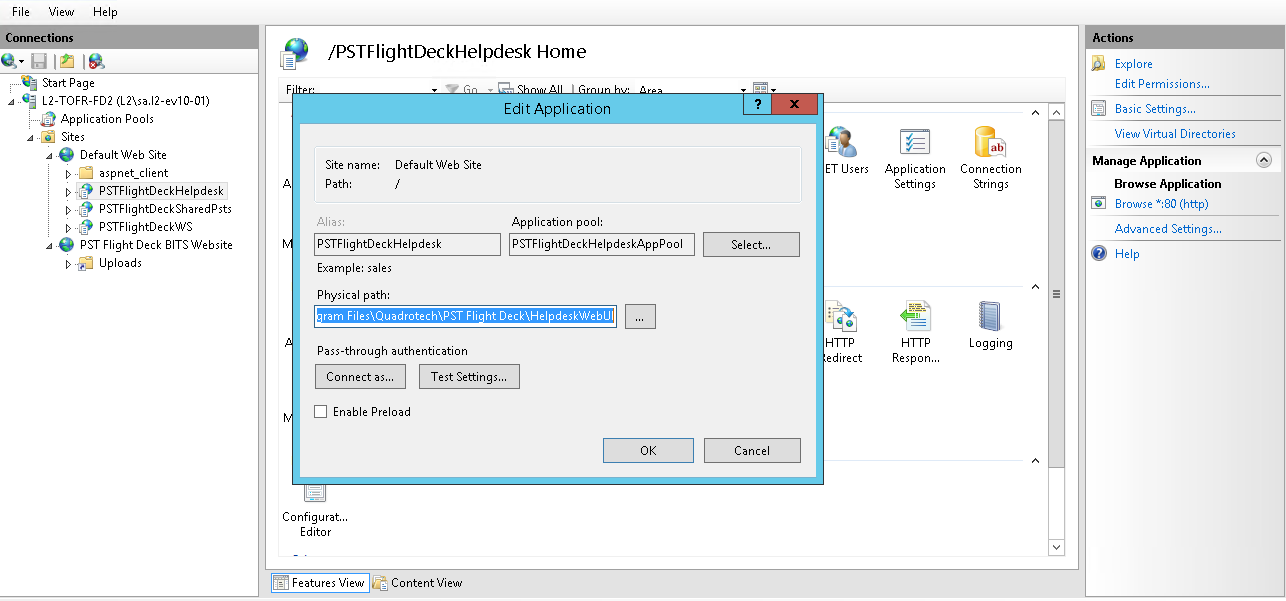Click the PSTFlightDeckWS application icon
Image resolution: width=1286 pixels, height=601 pixels.
(x=86, y=227)
